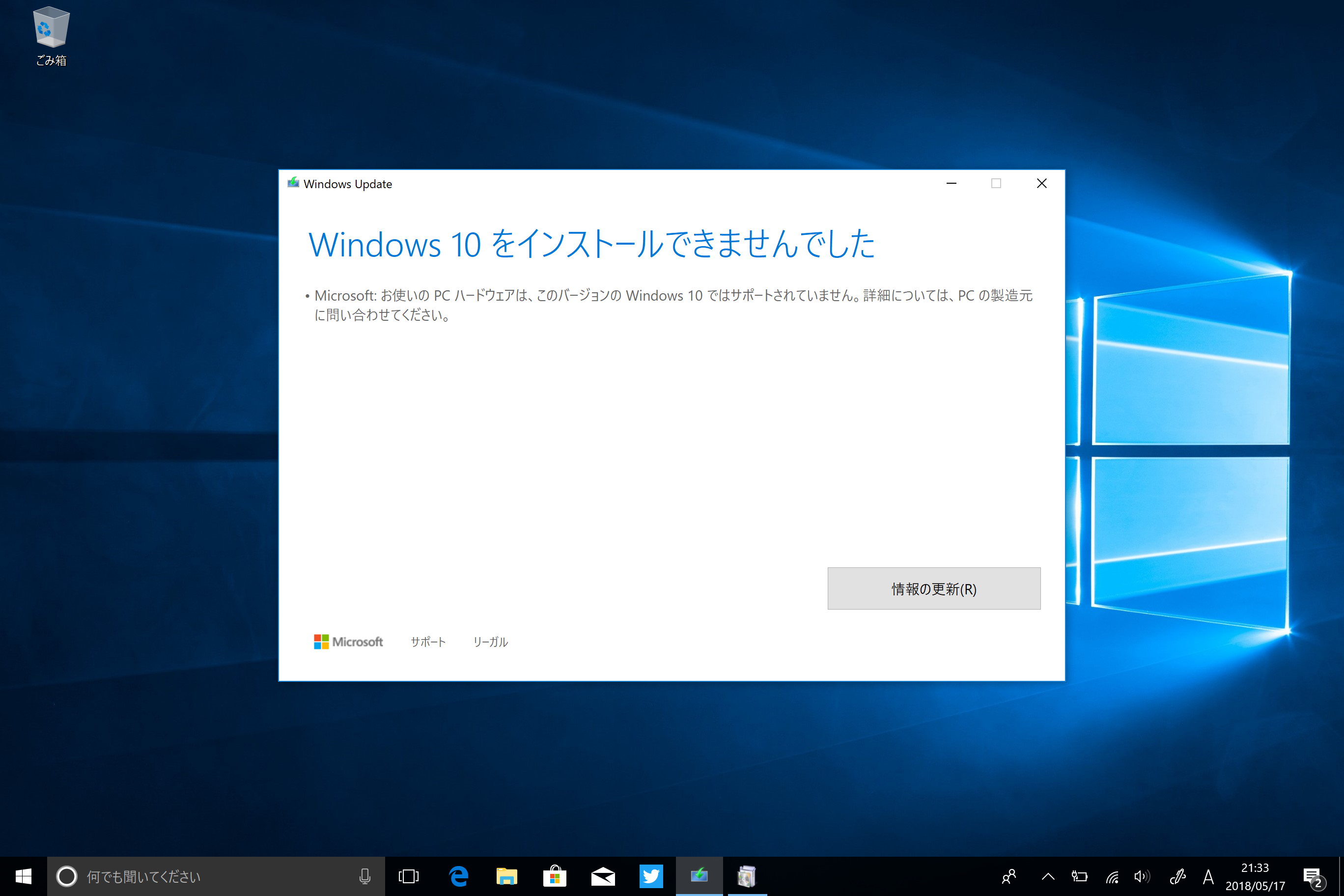Open the volume speaker tray icon
This screenshot has width=1344, height=896.
[1142, 876]
